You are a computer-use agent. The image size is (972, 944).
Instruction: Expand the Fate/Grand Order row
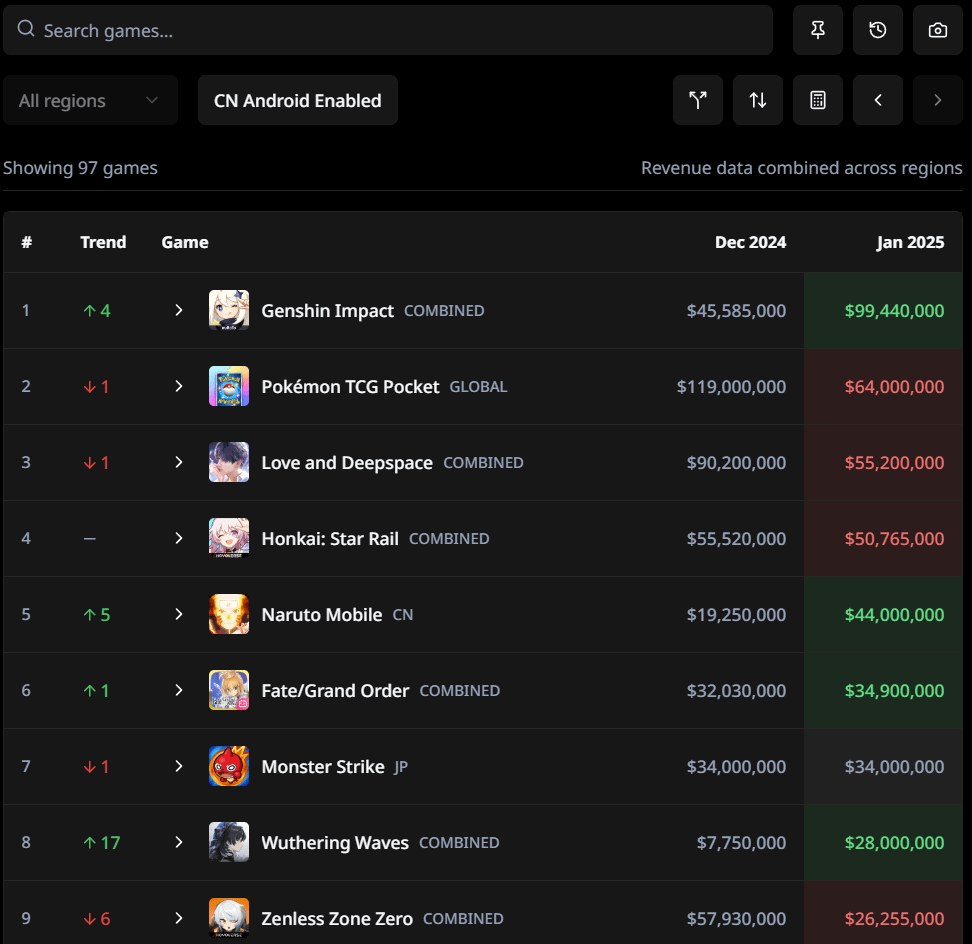coord(179,690)
